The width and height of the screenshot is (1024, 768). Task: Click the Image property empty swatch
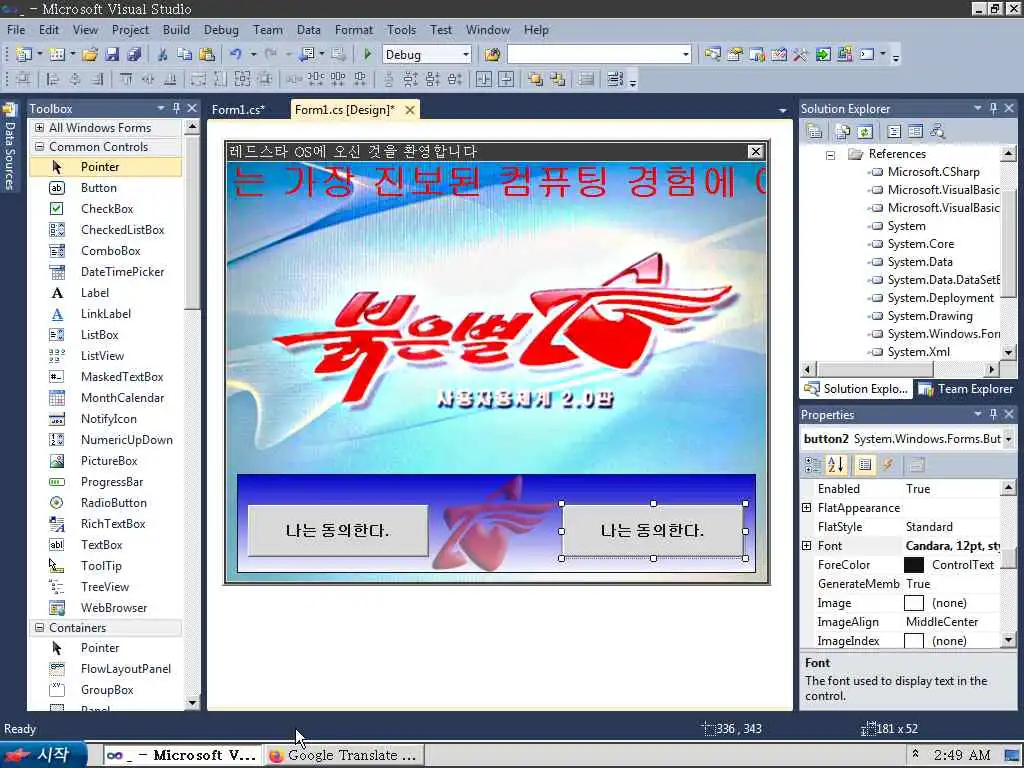914,603
